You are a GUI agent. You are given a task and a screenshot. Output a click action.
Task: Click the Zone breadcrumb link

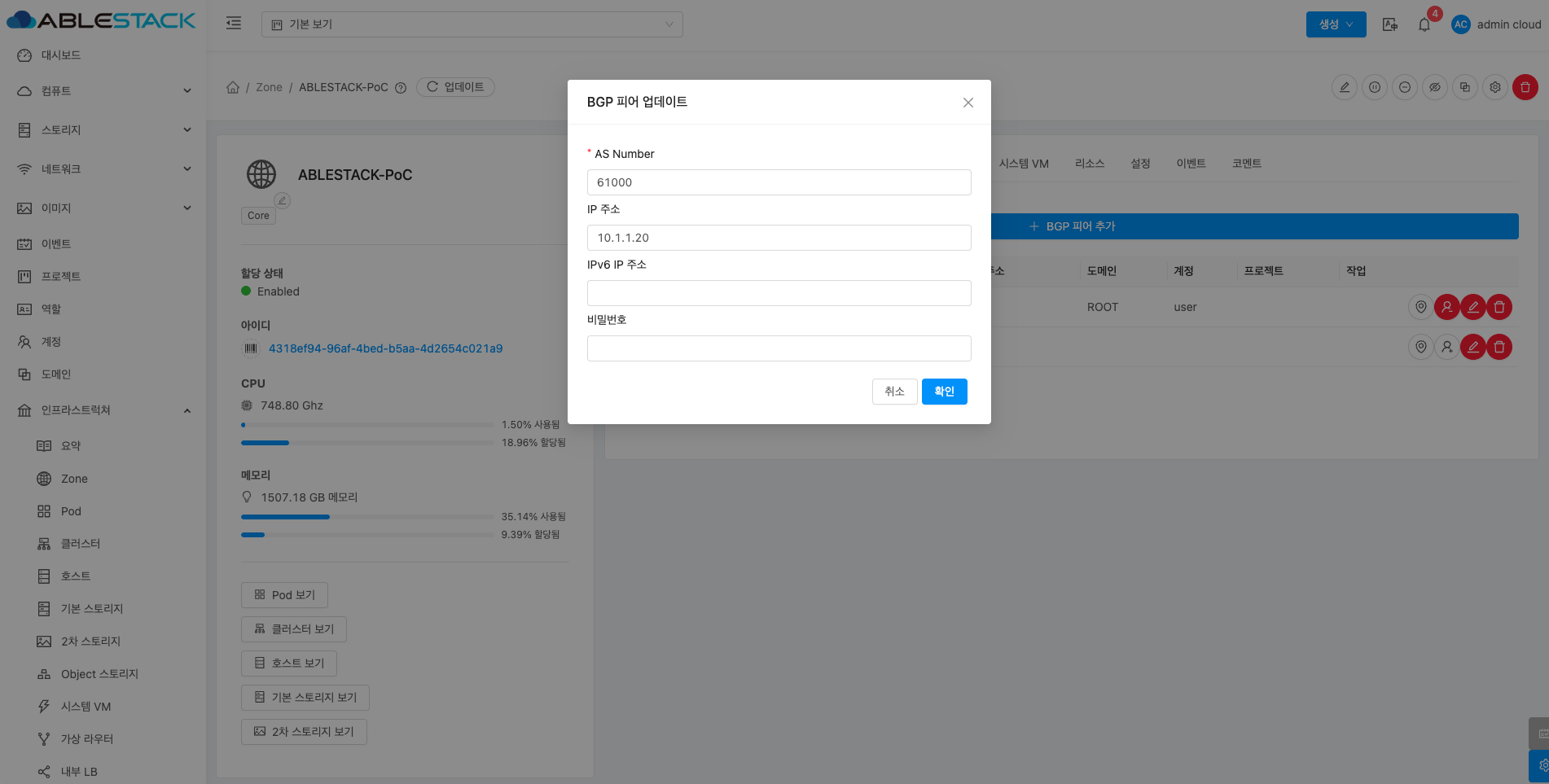click(270, 87)
